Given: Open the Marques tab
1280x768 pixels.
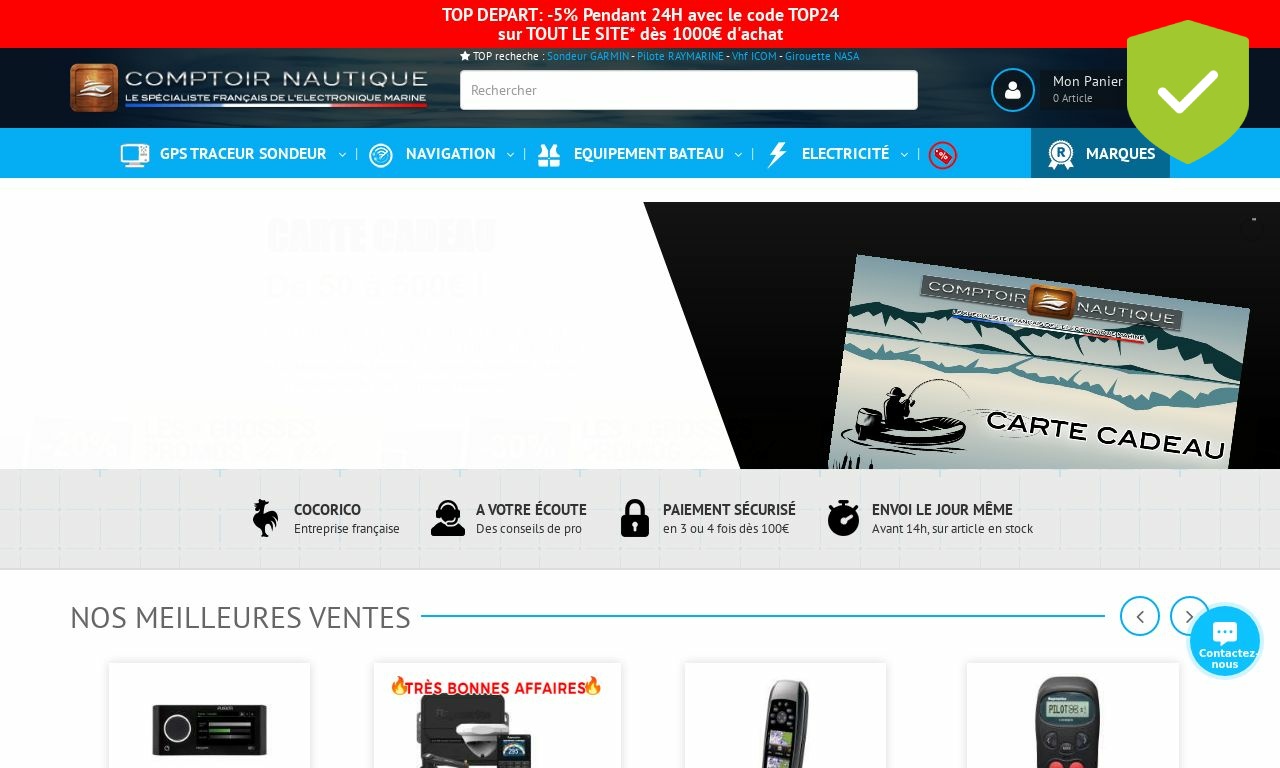Looking at the screenshot, I should (1100, 154).
